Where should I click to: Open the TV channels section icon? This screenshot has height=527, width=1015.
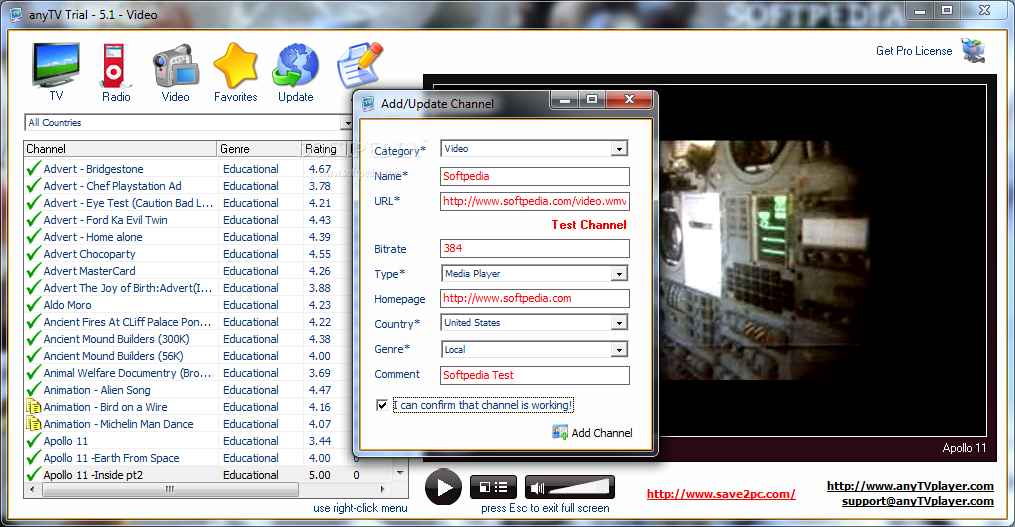click(x=56, y=65)
